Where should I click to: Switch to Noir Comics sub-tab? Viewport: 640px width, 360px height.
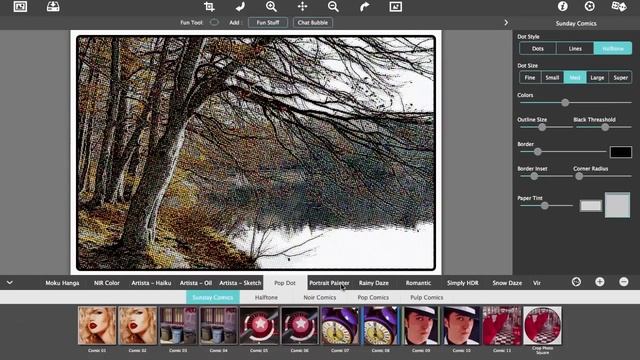[320, 297]
